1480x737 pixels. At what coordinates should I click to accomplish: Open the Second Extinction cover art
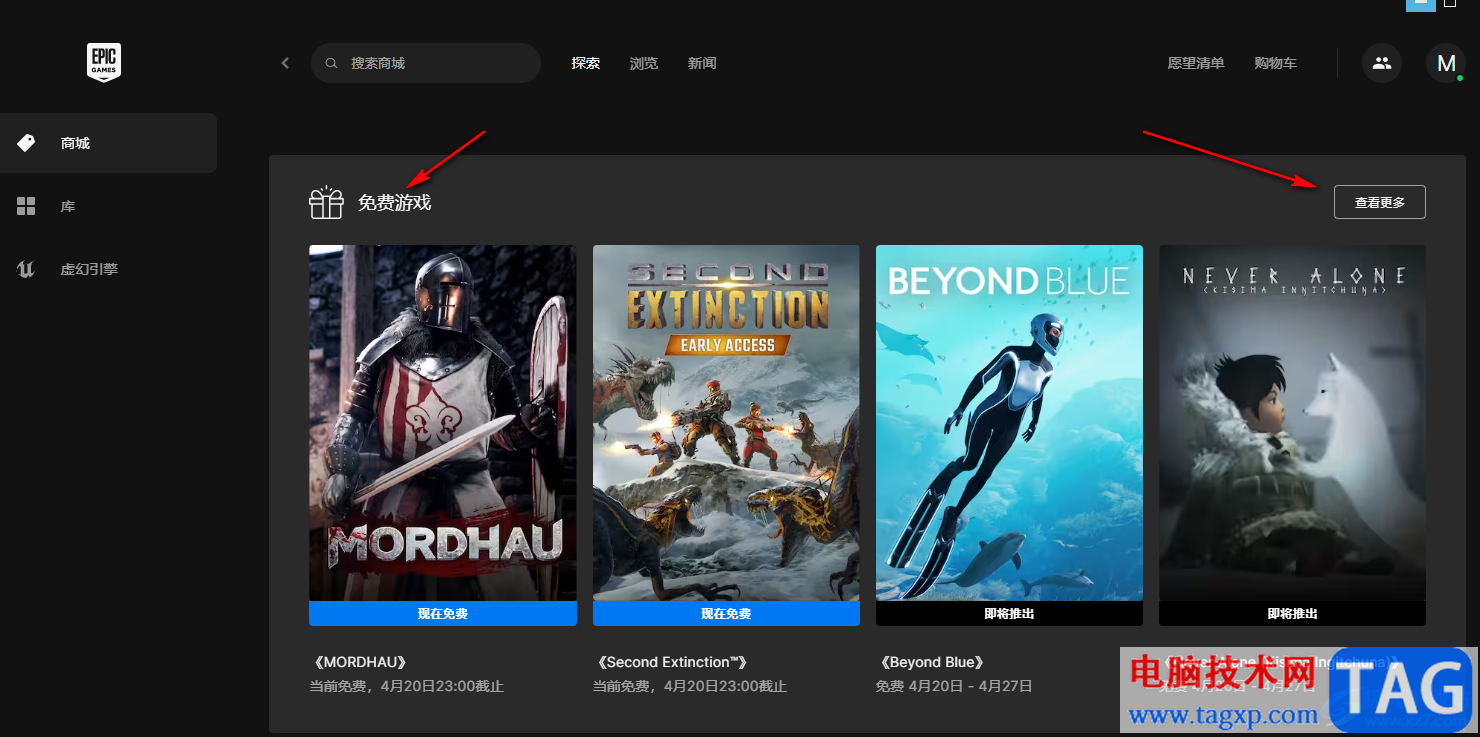coord(726,423)
